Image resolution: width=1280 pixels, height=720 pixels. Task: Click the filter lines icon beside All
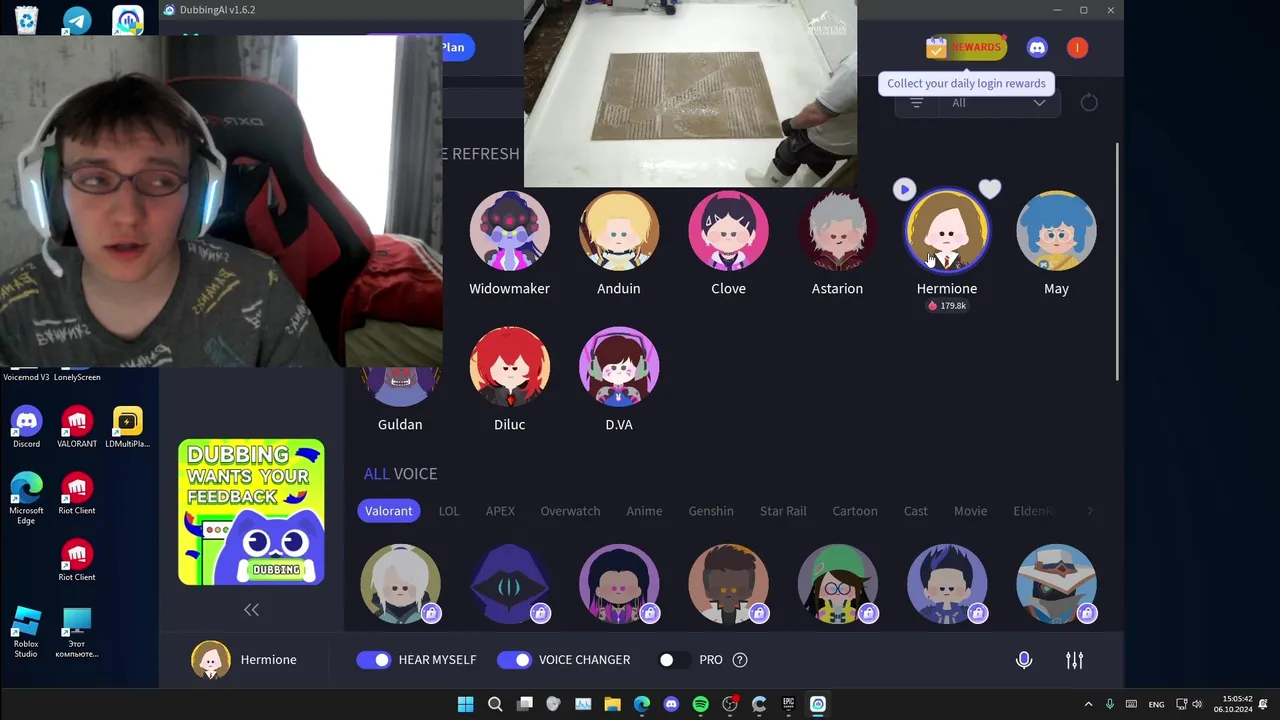point(916,102)
